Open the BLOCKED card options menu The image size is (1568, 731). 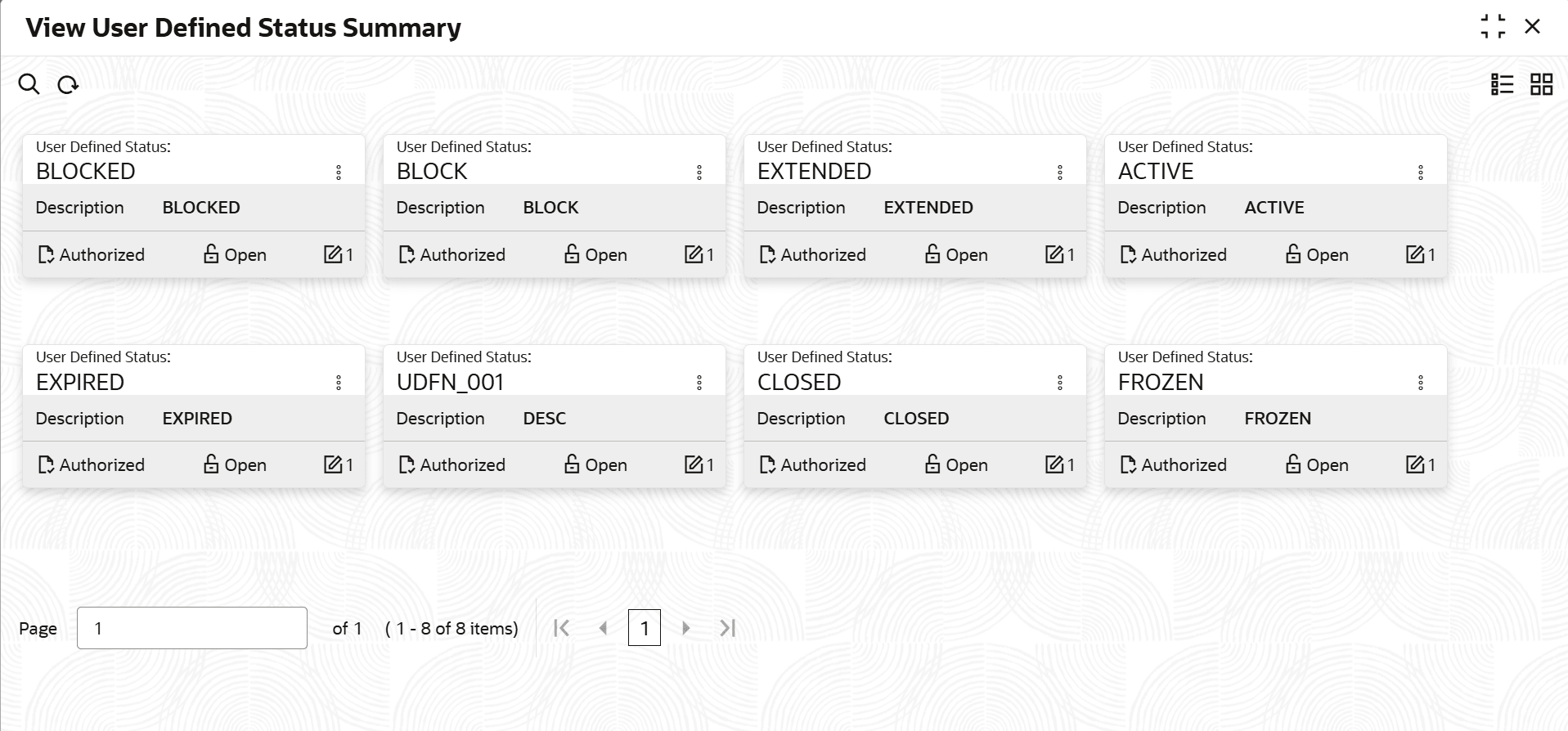pyautogui.click(x=339, y=173)
